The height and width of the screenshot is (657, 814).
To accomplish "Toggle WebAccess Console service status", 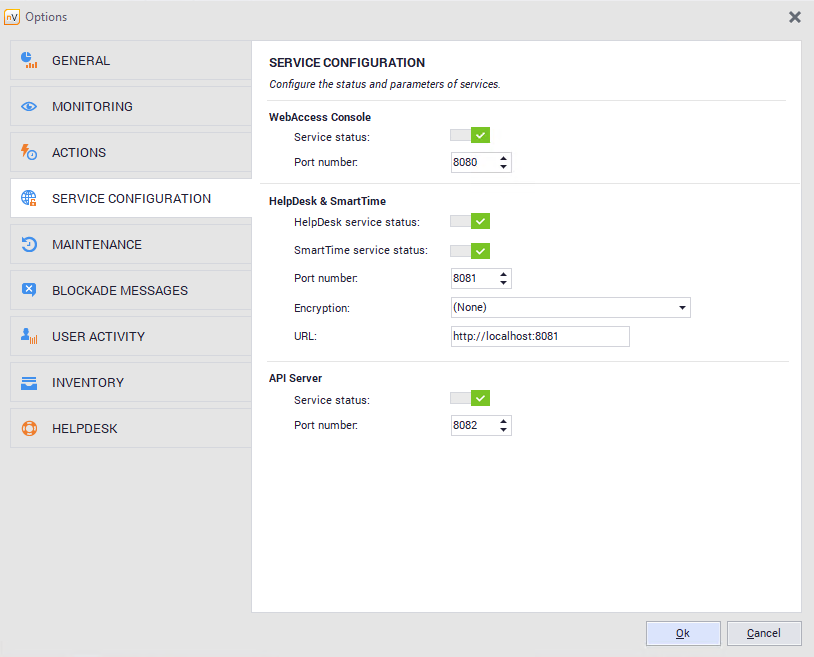I will (x=470, y=136).
